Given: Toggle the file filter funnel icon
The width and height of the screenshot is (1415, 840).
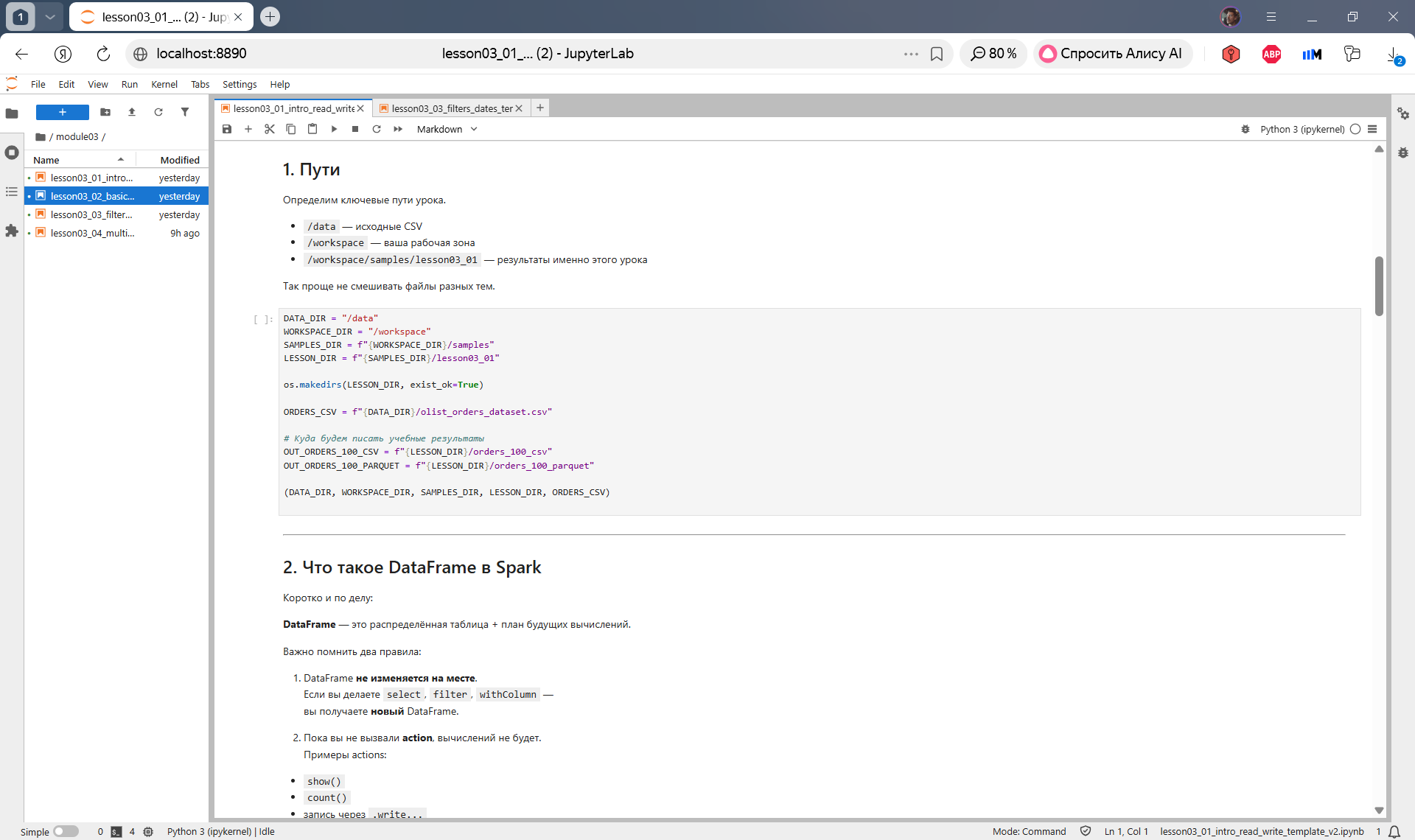Looking at the screenshot, I should click(x=185, y=112).
